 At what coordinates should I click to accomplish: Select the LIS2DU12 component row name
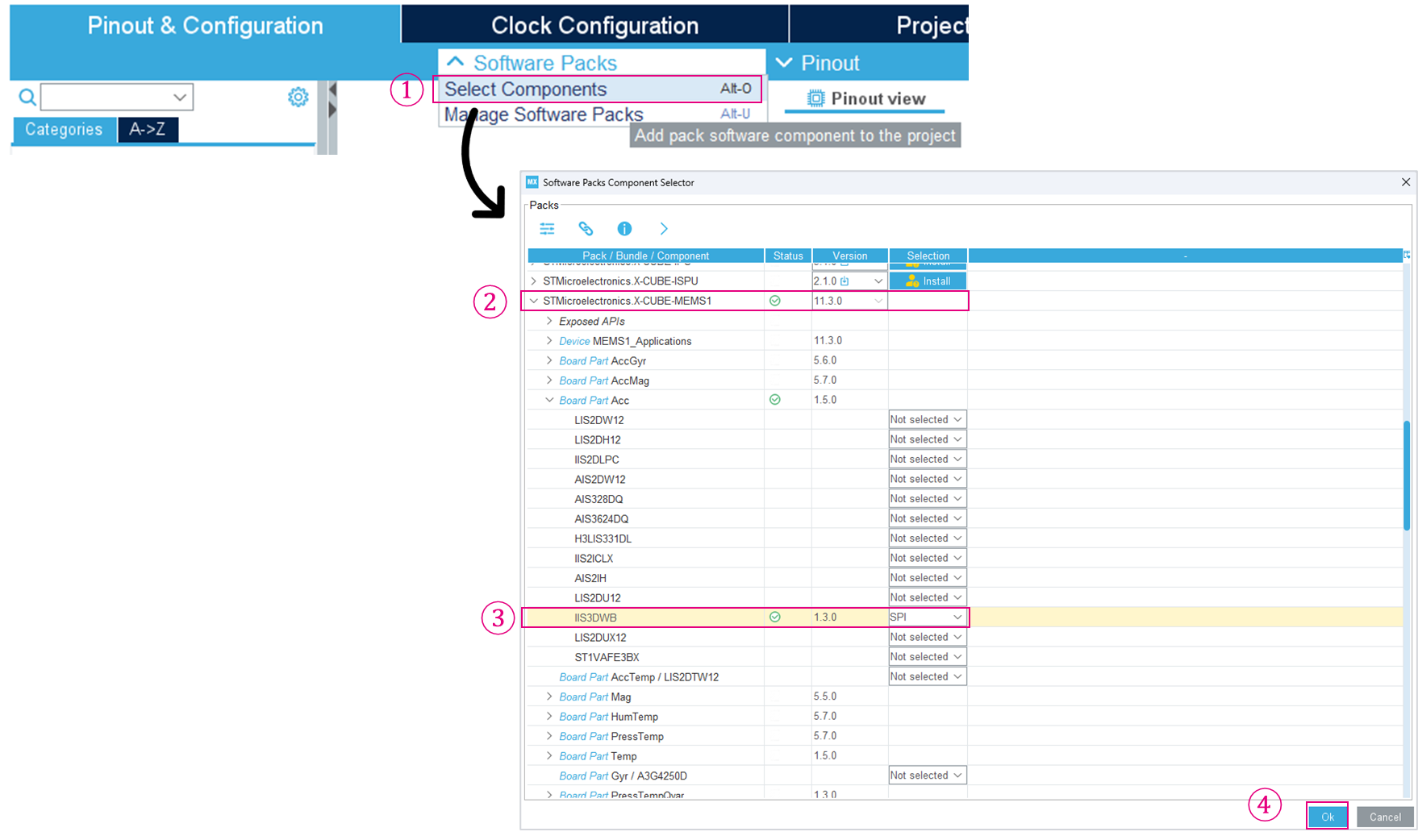pyautogui.click(x=598, y=598)
